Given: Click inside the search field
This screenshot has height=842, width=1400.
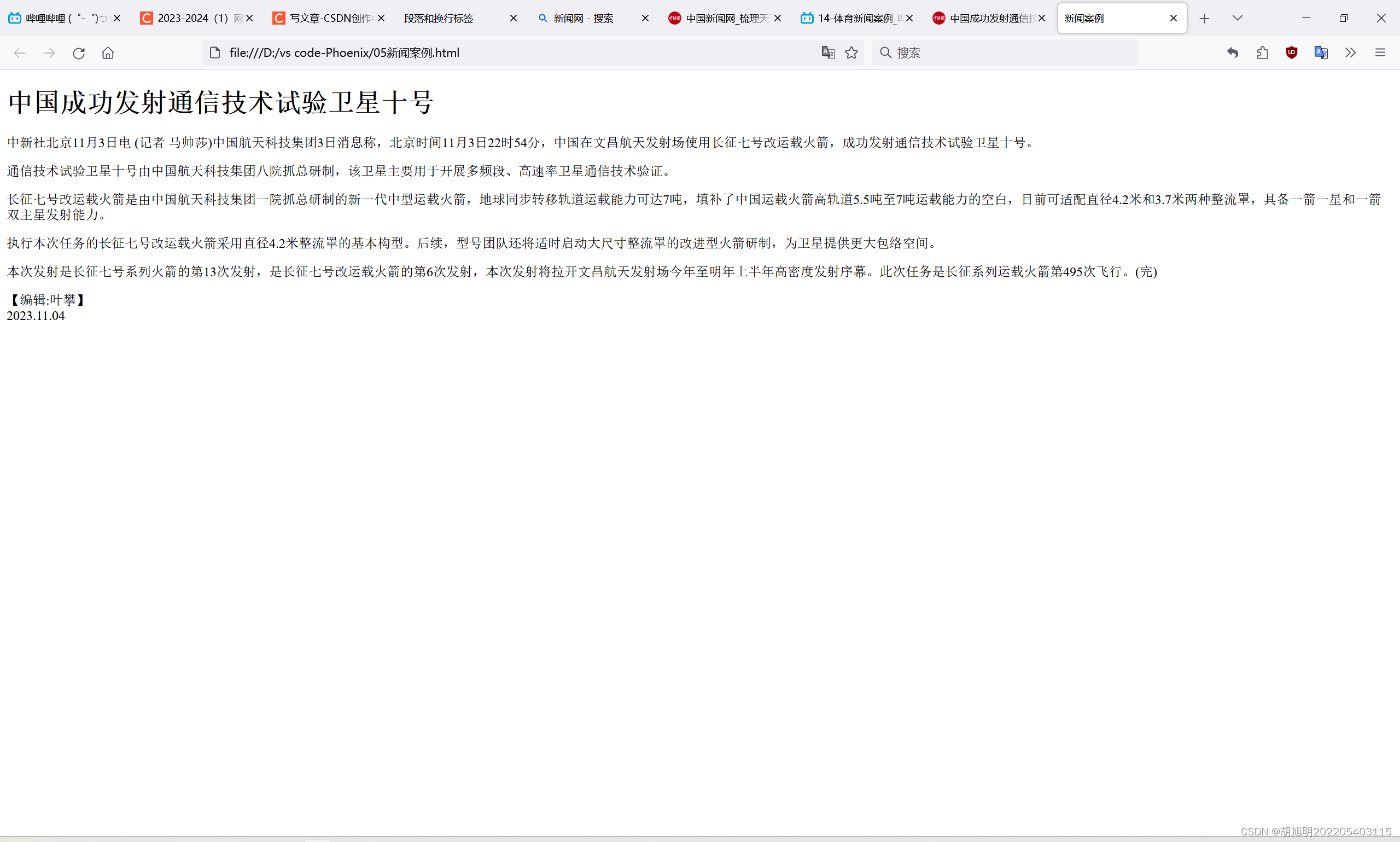Looking at the screenshot, I should pyautogui.click(x=992, y=52).
